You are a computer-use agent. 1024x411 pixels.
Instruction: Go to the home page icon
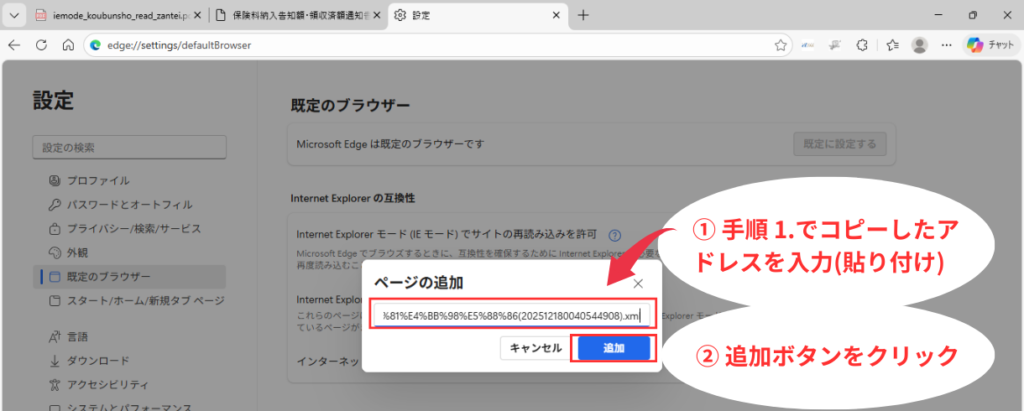click(68, 45)
